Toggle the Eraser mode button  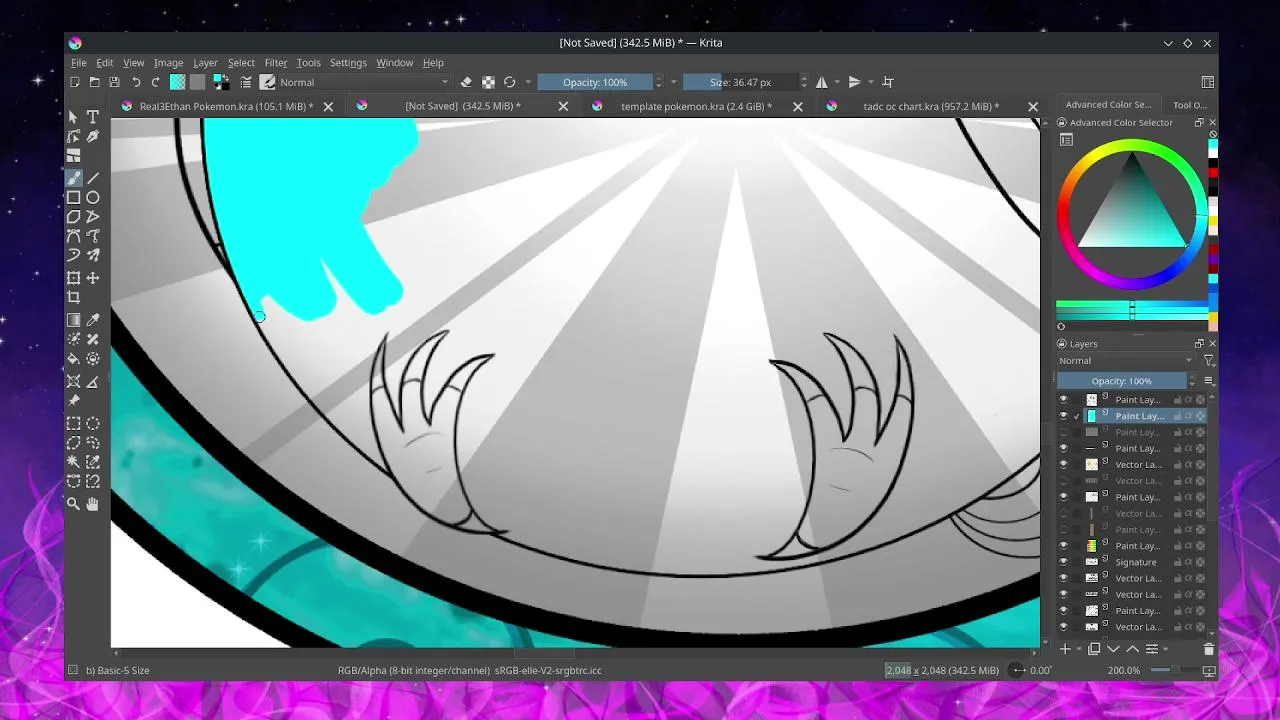coord(466,82)
